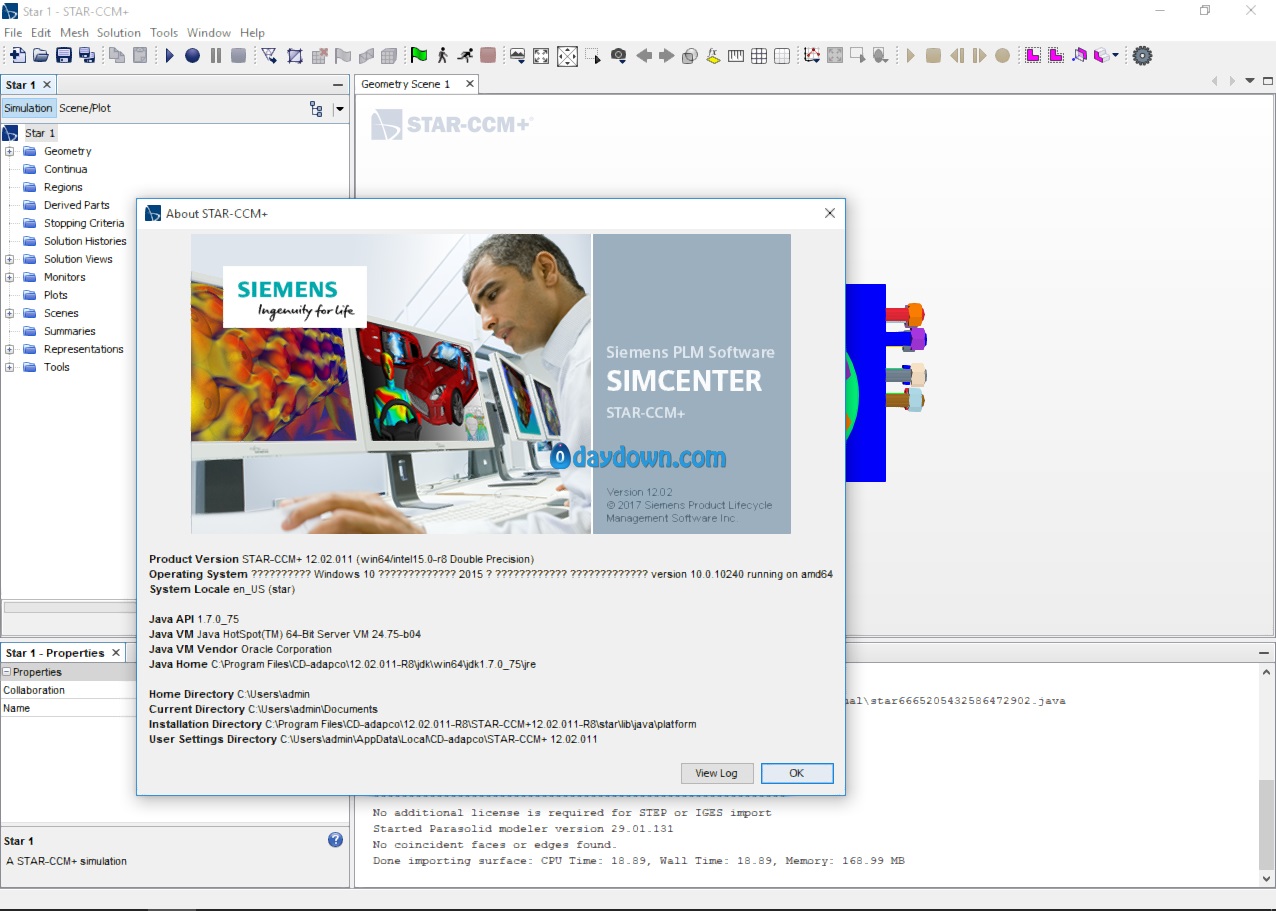The height and width of the screenshot is (911, 1276).
Task: Click the Collaboration property row
Action: (x=69, y=690)
